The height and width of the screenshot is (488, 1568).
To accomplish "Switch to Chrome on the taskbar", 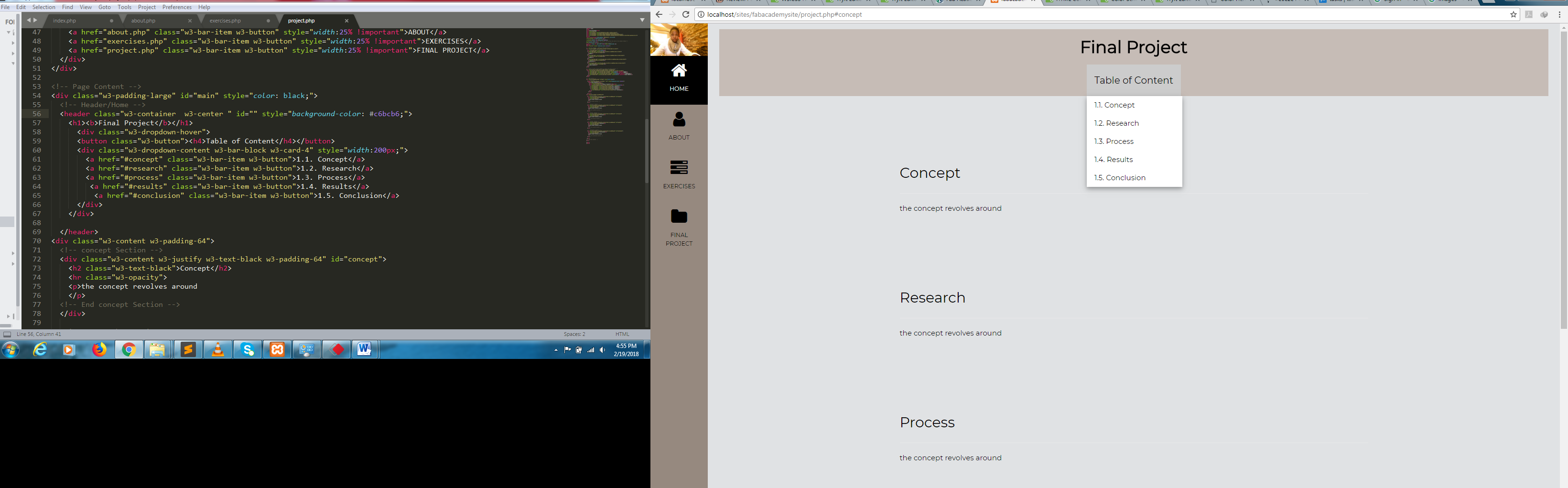I will pyautogui.click(x=129, y=350).
